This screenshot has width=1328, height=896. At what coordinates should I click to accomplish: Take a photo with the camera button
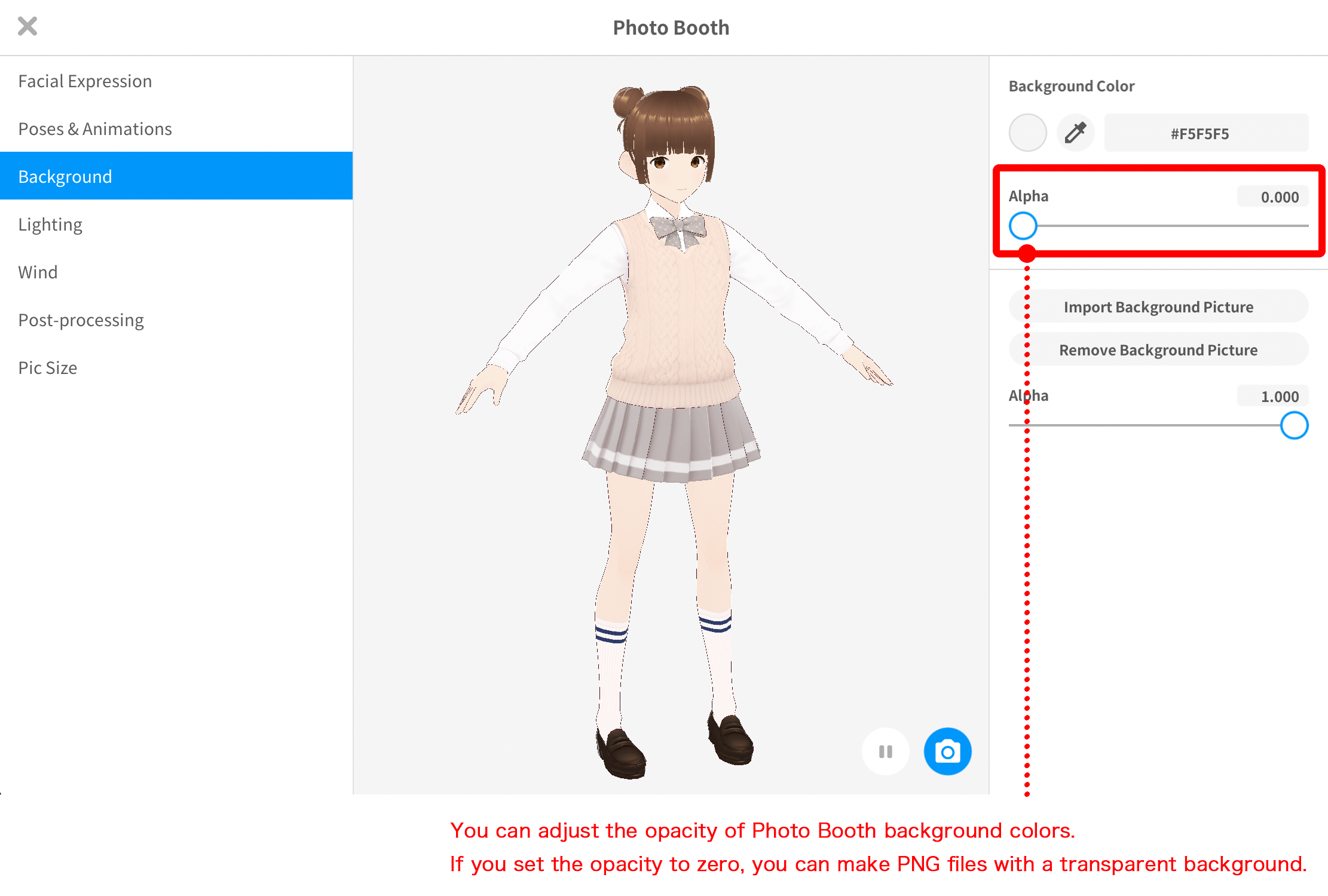tap(947, 751)
